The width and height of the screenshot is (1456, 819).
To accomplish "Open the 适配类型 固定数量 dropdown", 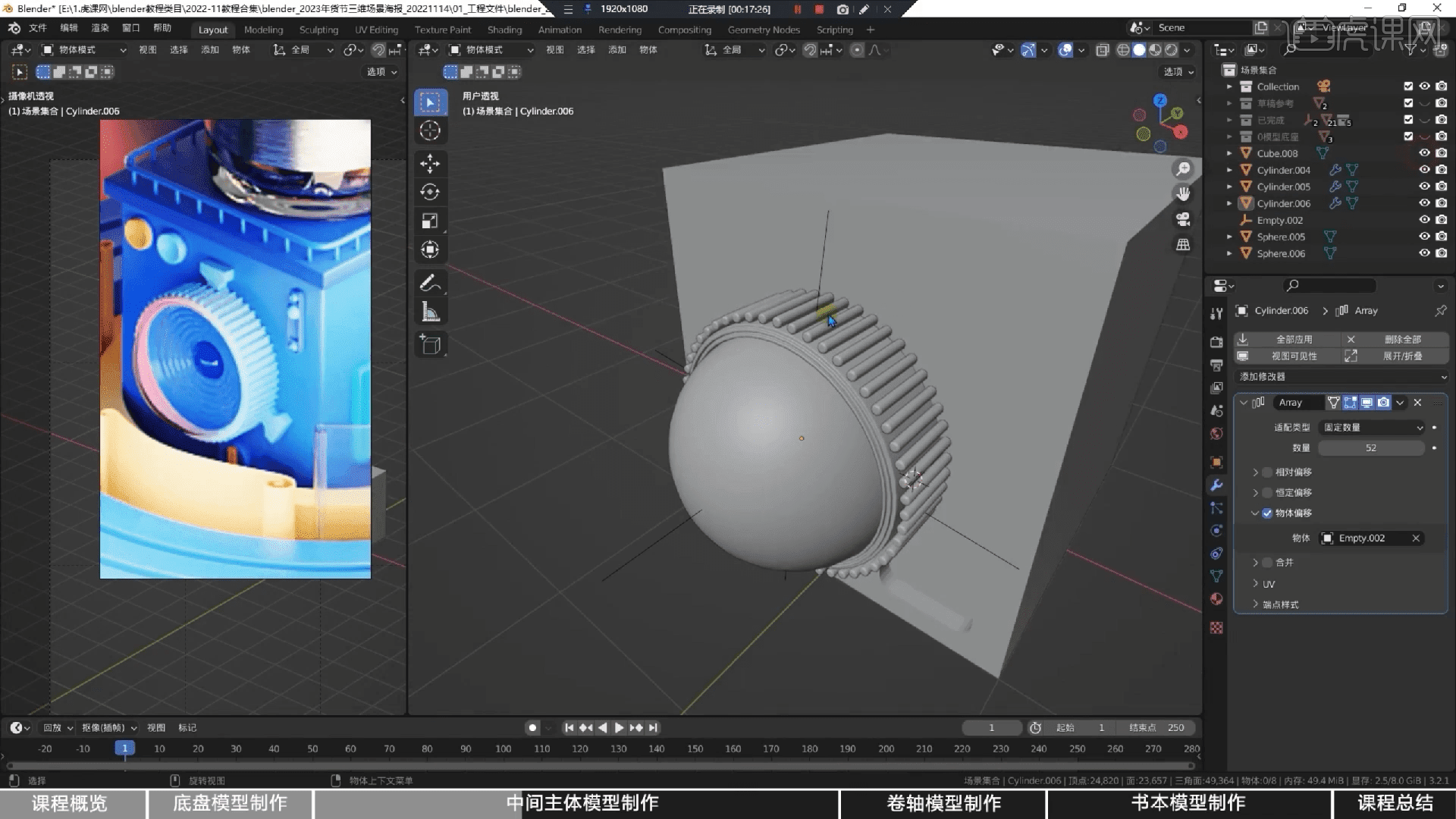I will (1373, 428).
